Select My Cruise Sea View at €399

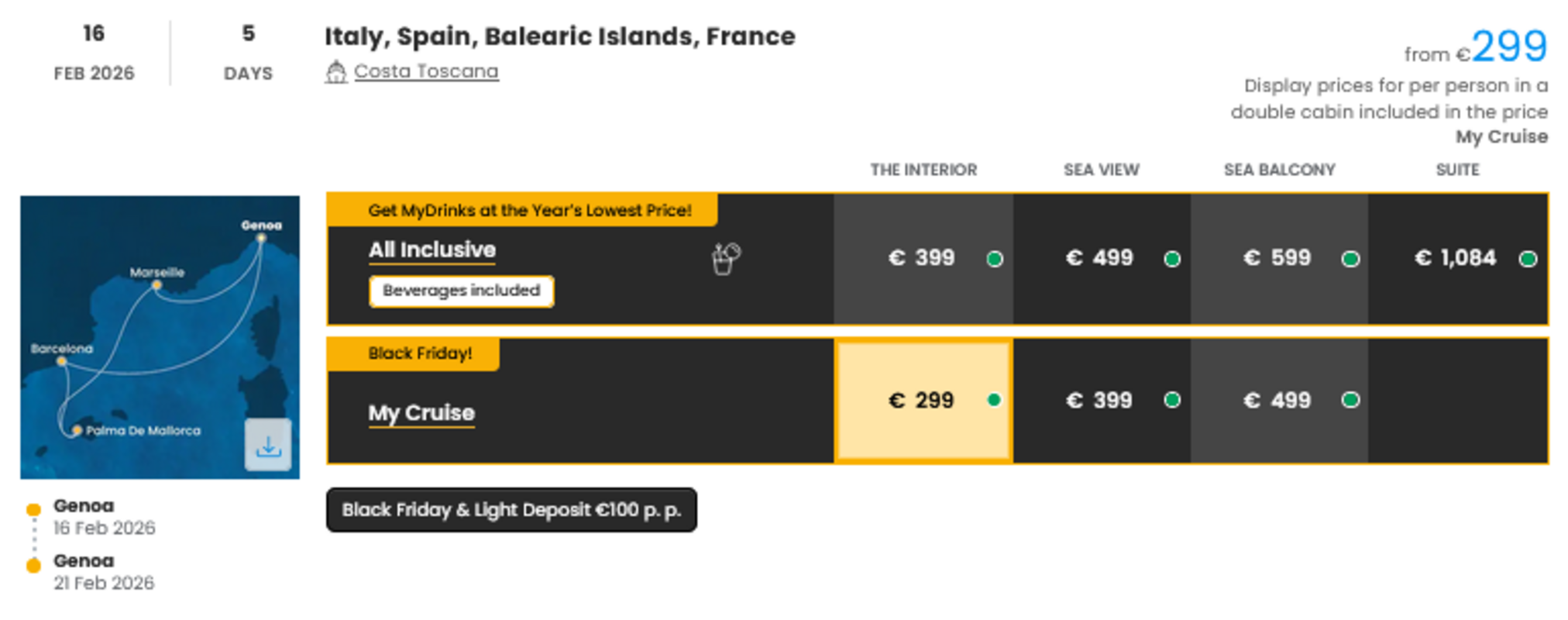pos(1101,401)
